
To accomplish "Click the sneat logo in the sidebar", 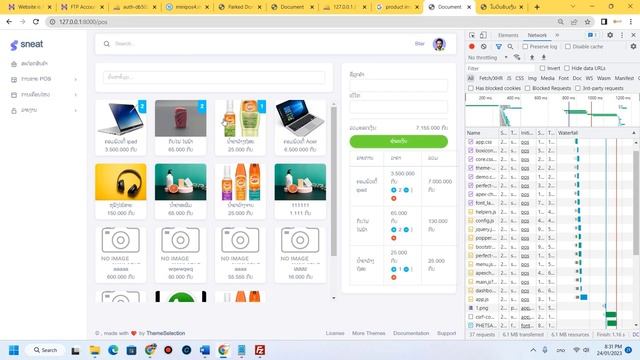I will click(27, 44).
